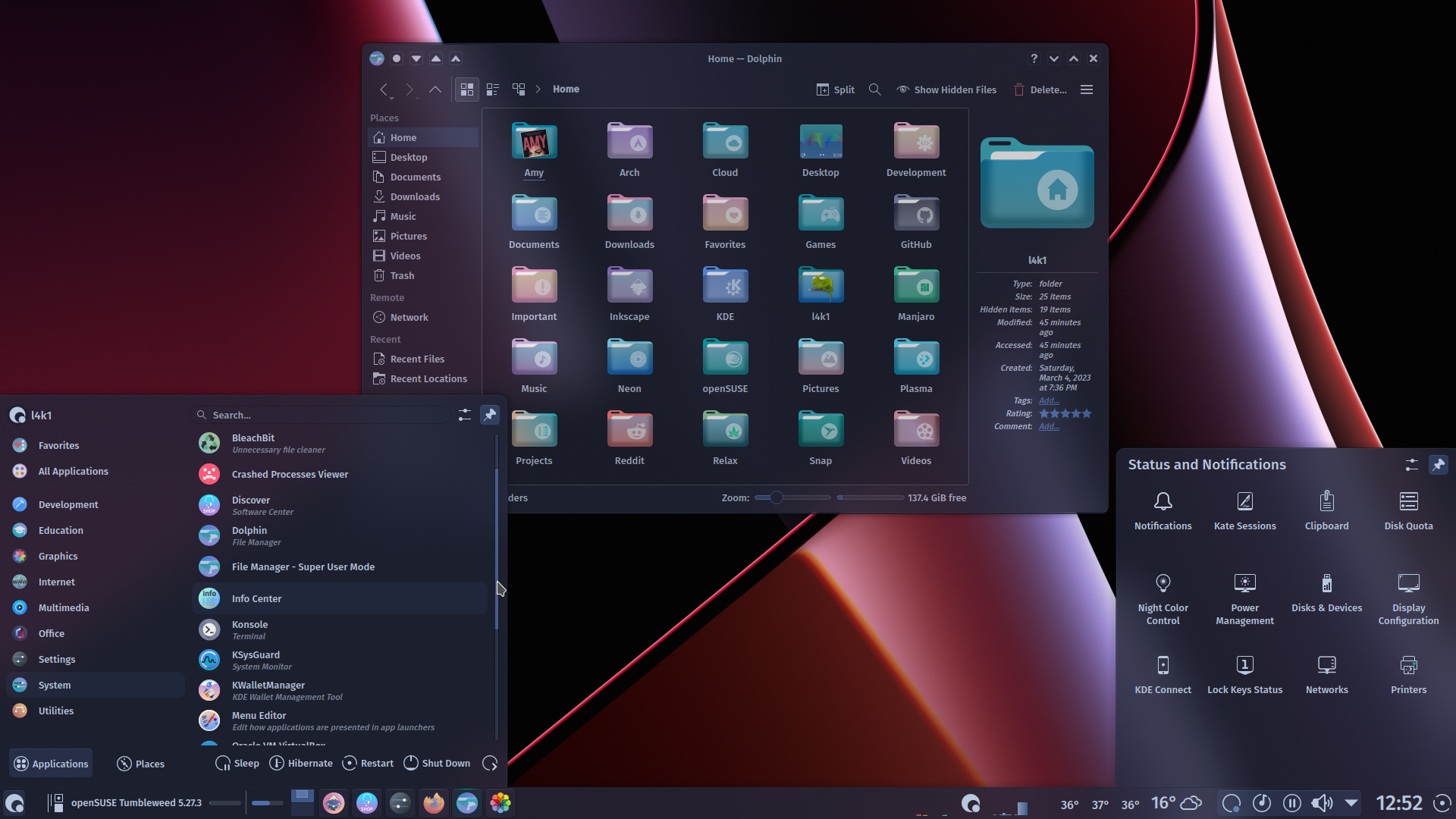Open Downloads in Places sidebar
Image resolution: width=1456 pixels, height=819 pixels.
point(423,196)
